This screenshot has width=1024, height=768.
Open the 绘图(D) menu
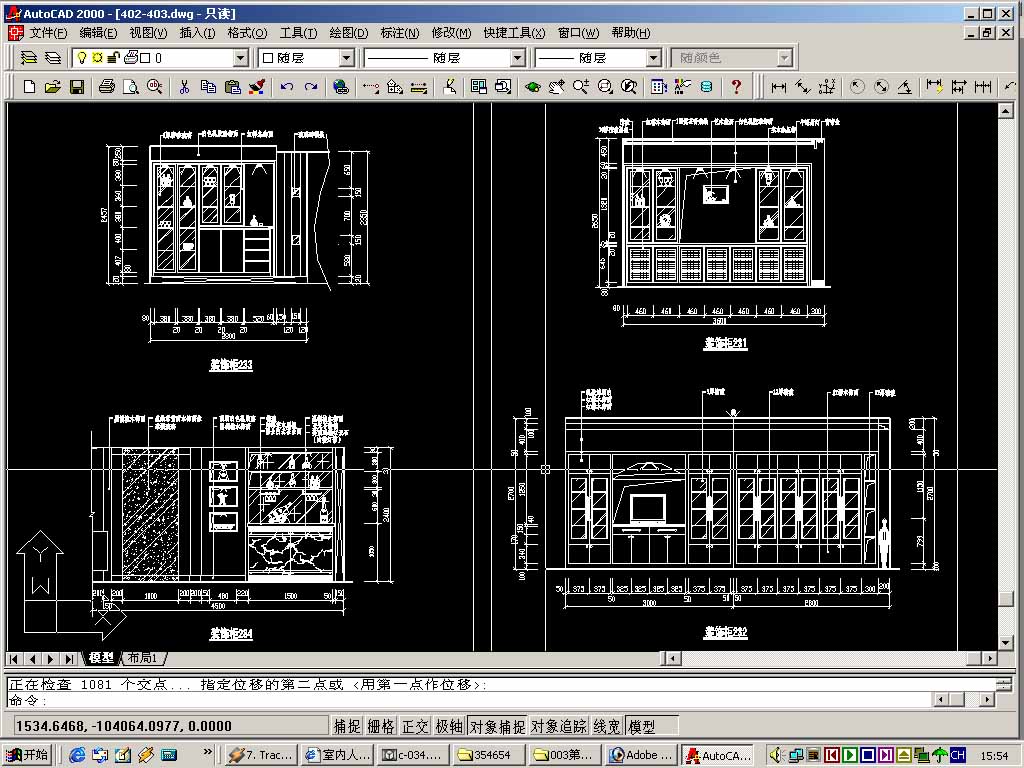349,33
